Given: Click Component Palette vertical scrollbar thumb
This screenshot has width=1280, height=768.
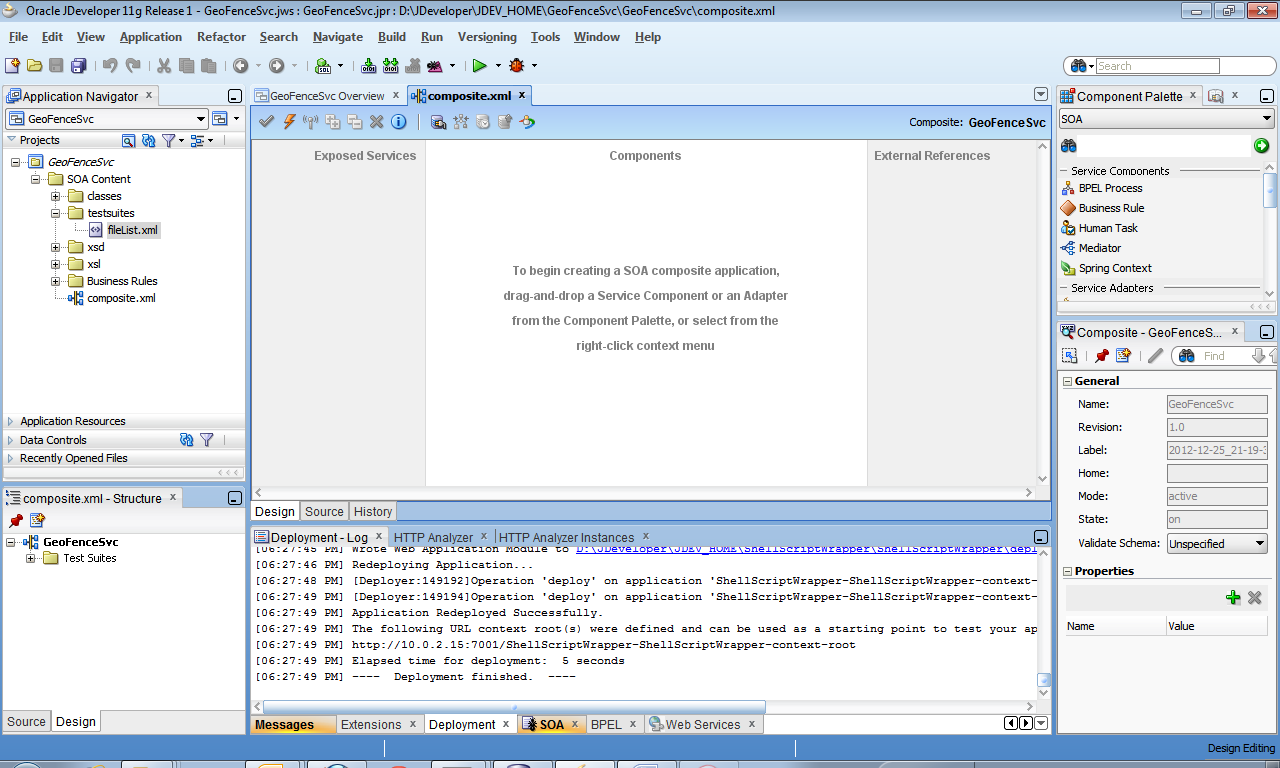Looking at the screenshot, I should tap(1270, 192).
